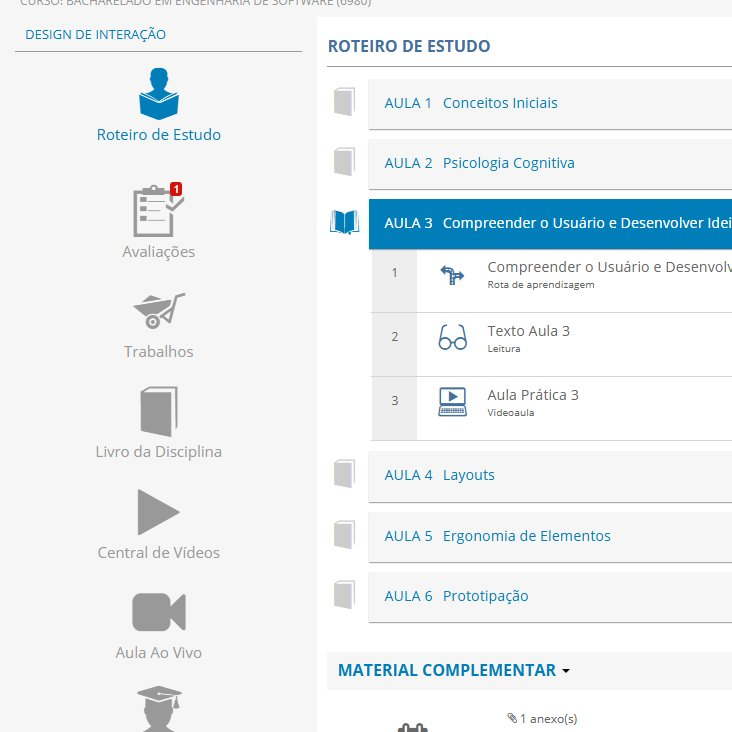This screenshot has height=732, width=732.
Task: Open the Roteiro de Estudo reader icon
Action: (x=159, y=94)
